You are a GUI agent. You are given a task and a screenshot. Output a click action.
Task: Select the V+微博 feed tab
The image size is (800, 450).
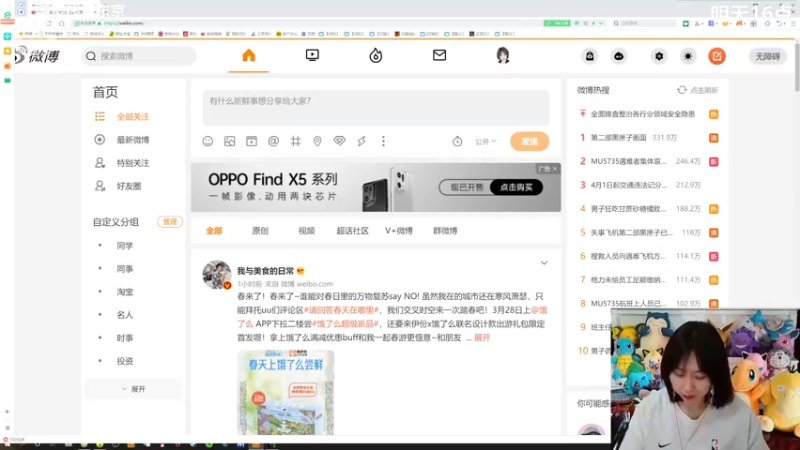point(399,231)
